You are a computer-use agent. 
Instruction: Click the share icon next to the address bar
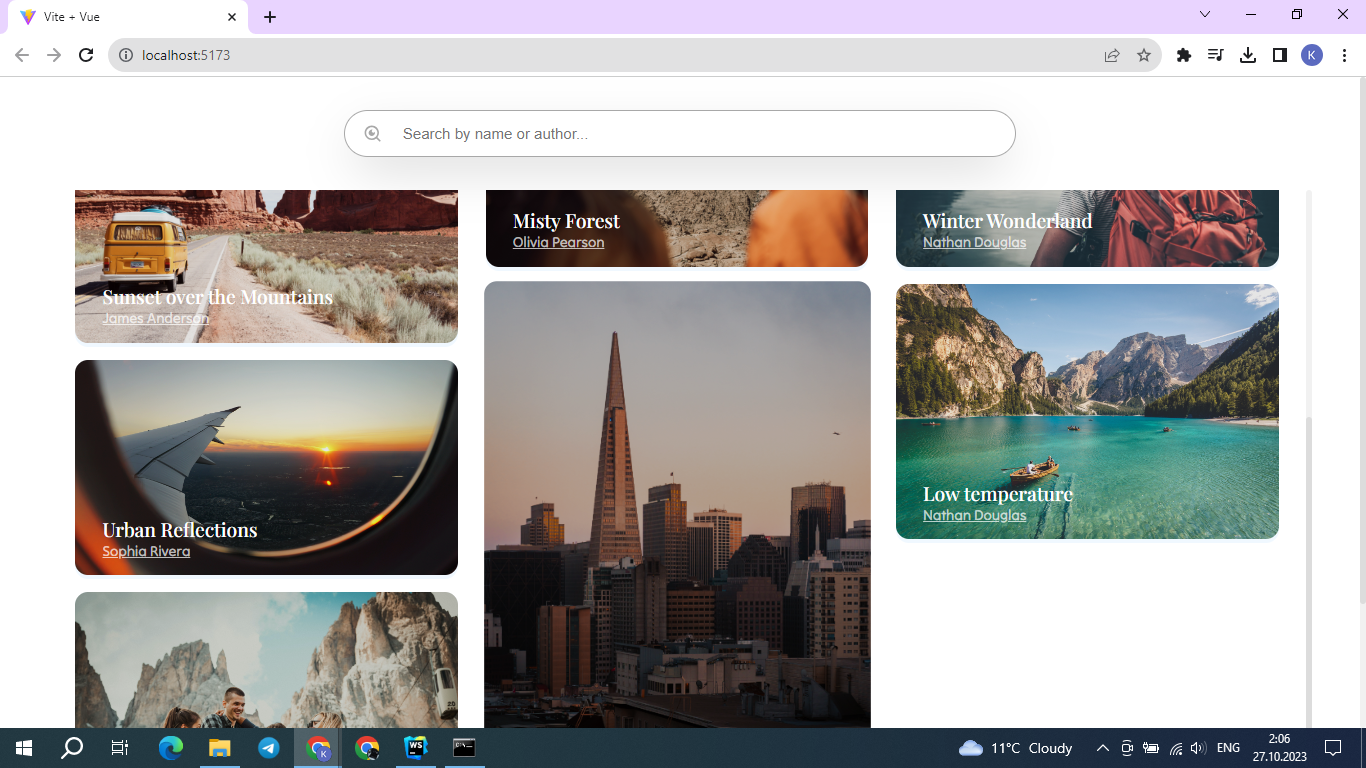point(1112,55)
